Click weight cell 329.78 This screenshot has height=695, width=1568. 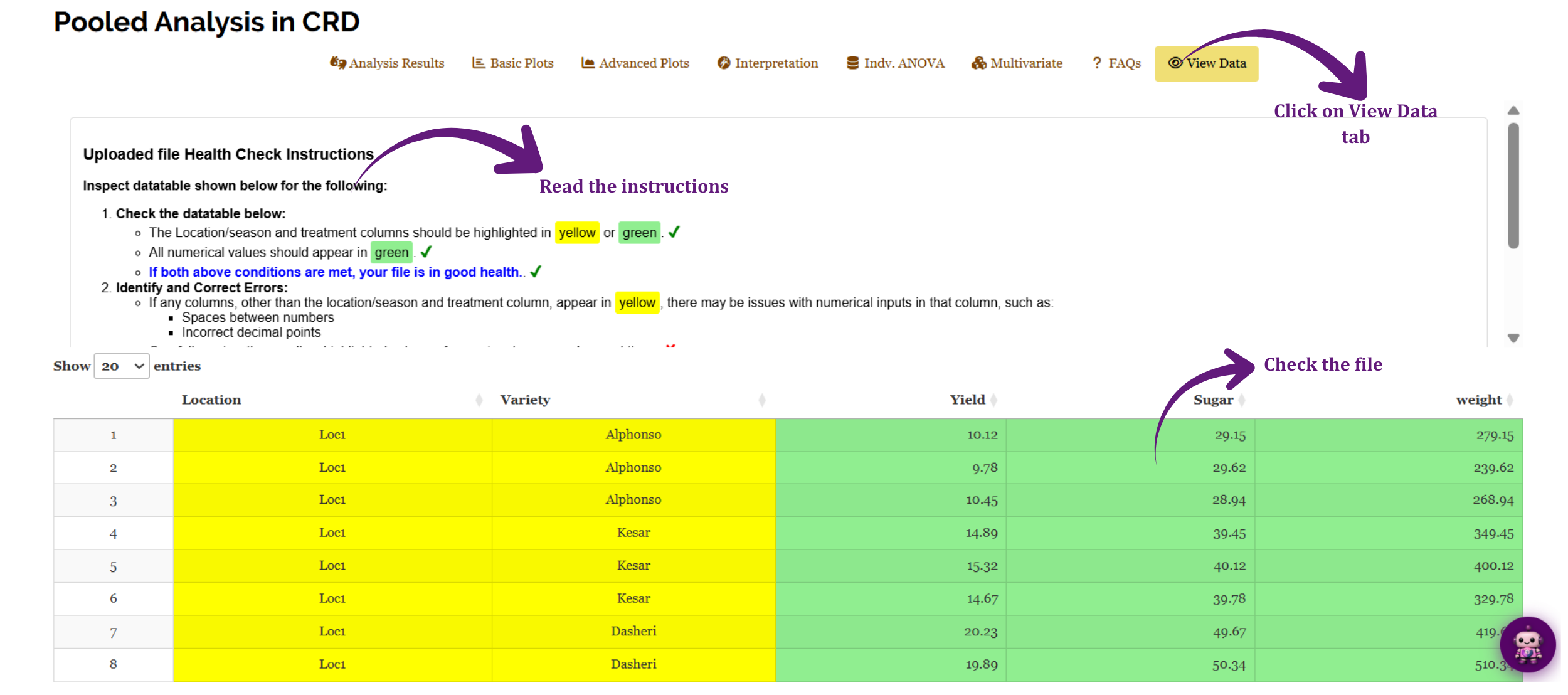pyautogui.click(x=1389, y=599)
